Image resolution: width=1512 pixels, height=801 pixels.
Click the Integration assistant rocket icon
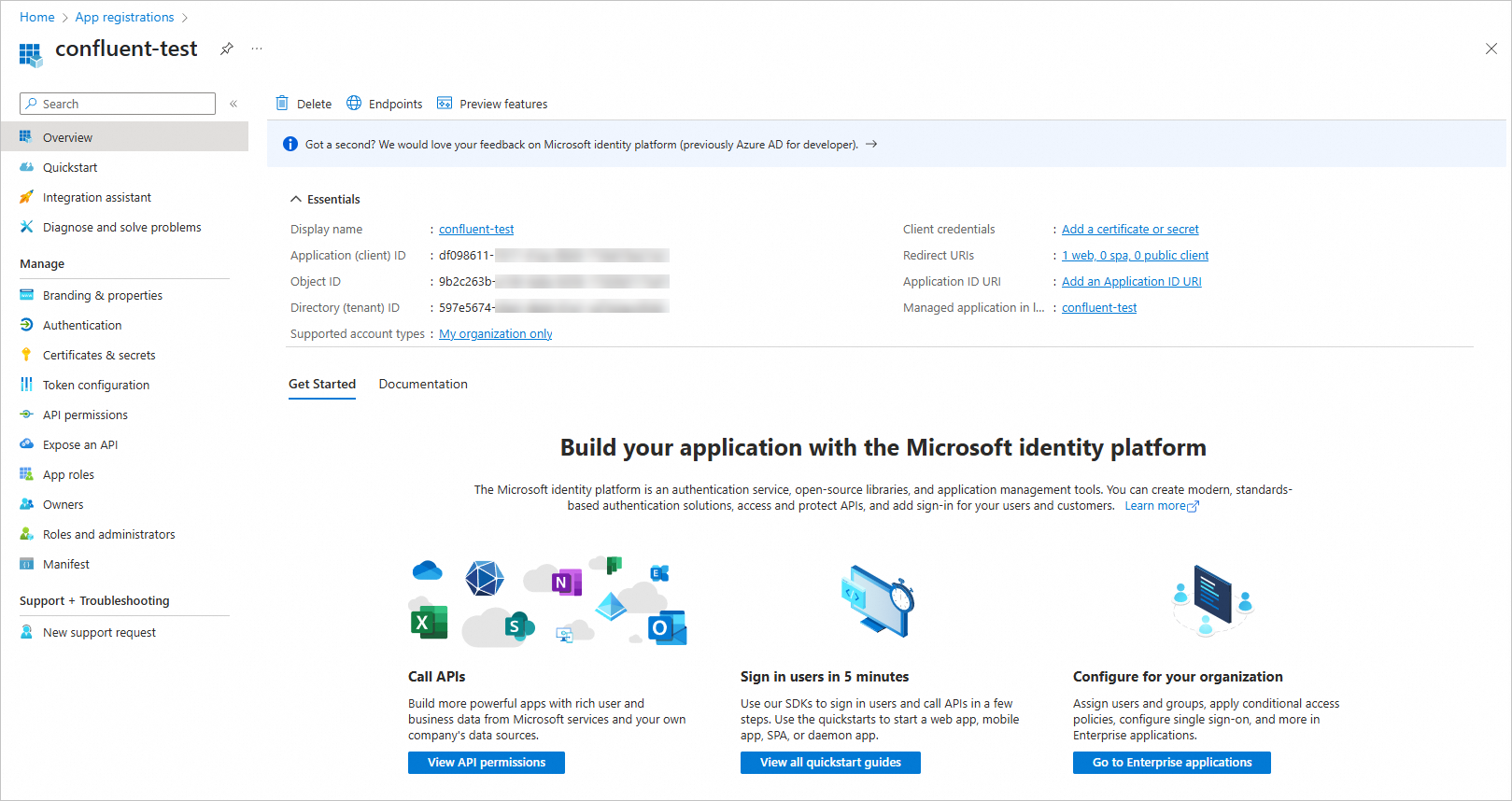26,197
